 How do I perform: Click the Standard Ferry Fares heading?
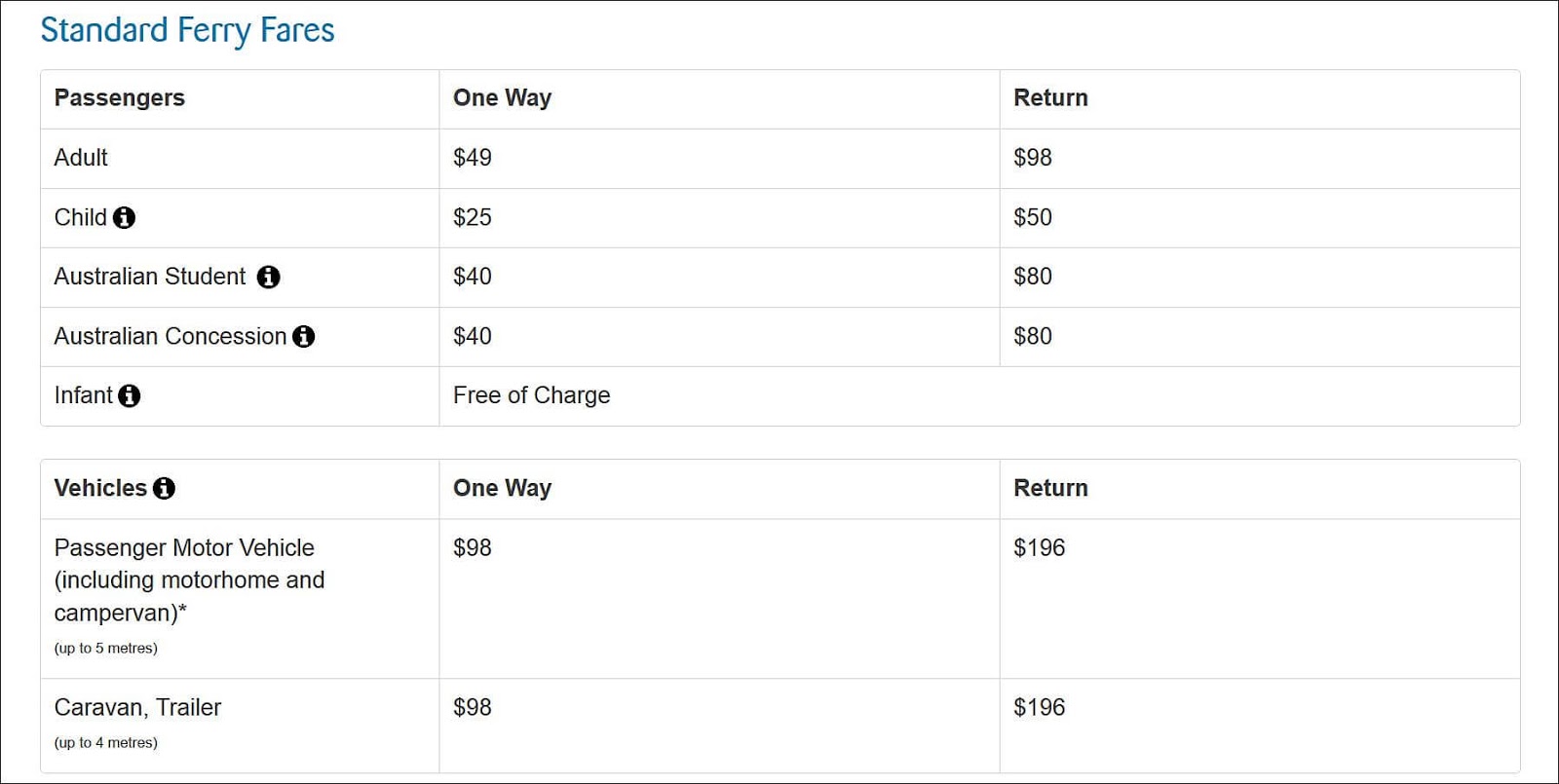[187, 30]
